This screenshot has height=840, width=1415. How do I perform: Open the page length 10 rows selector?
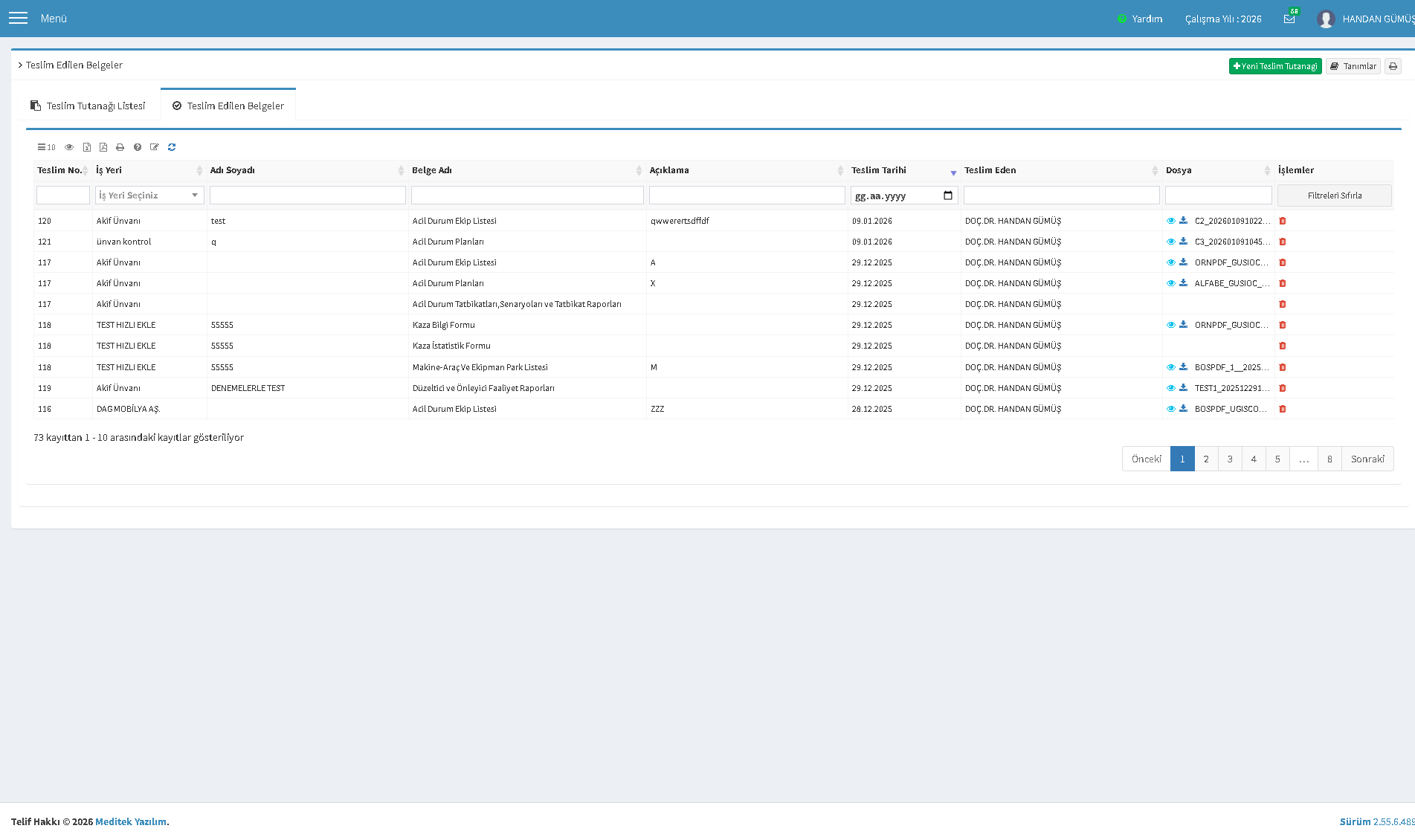coord(46,147)
